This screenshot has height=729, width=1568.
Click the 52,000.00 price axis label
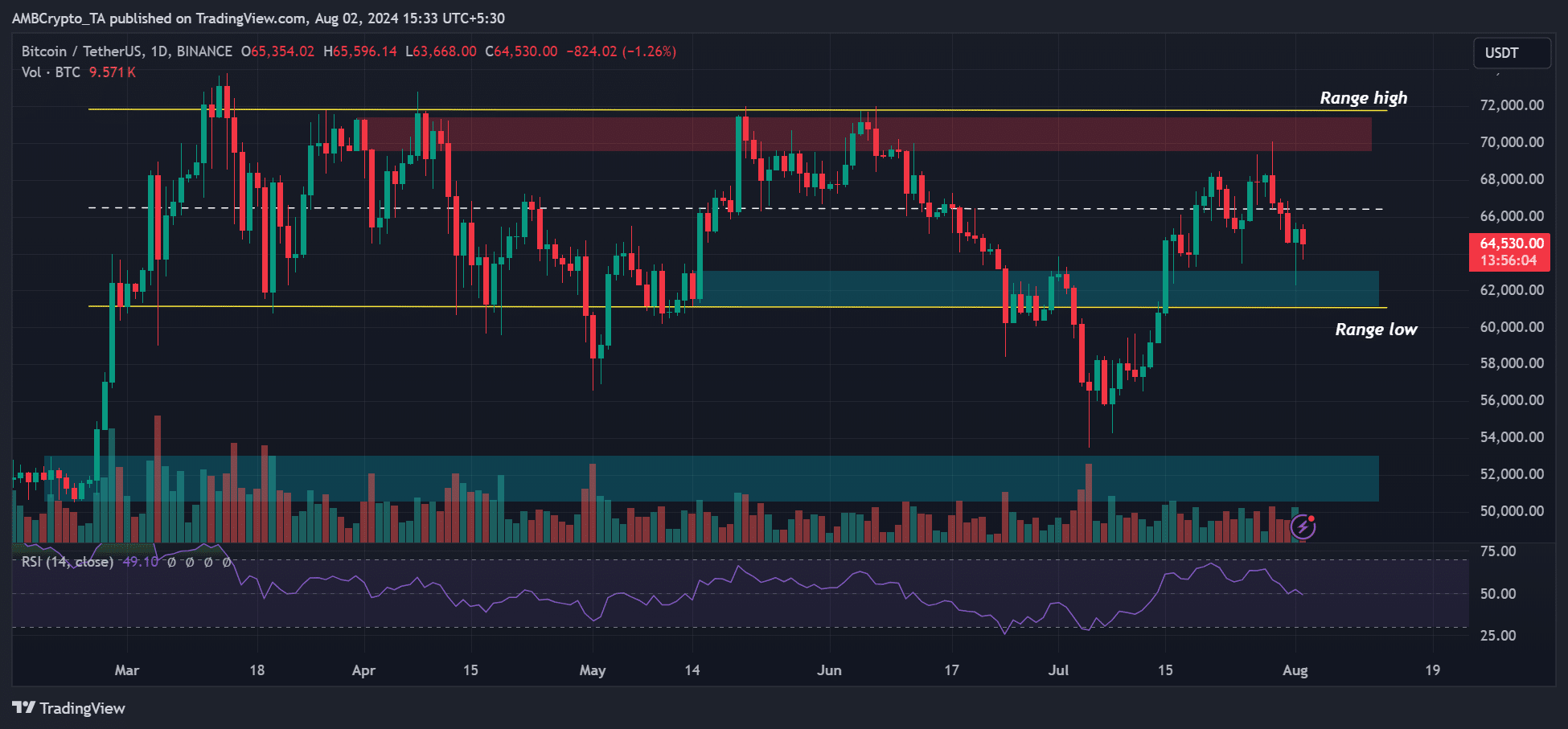1512,474
